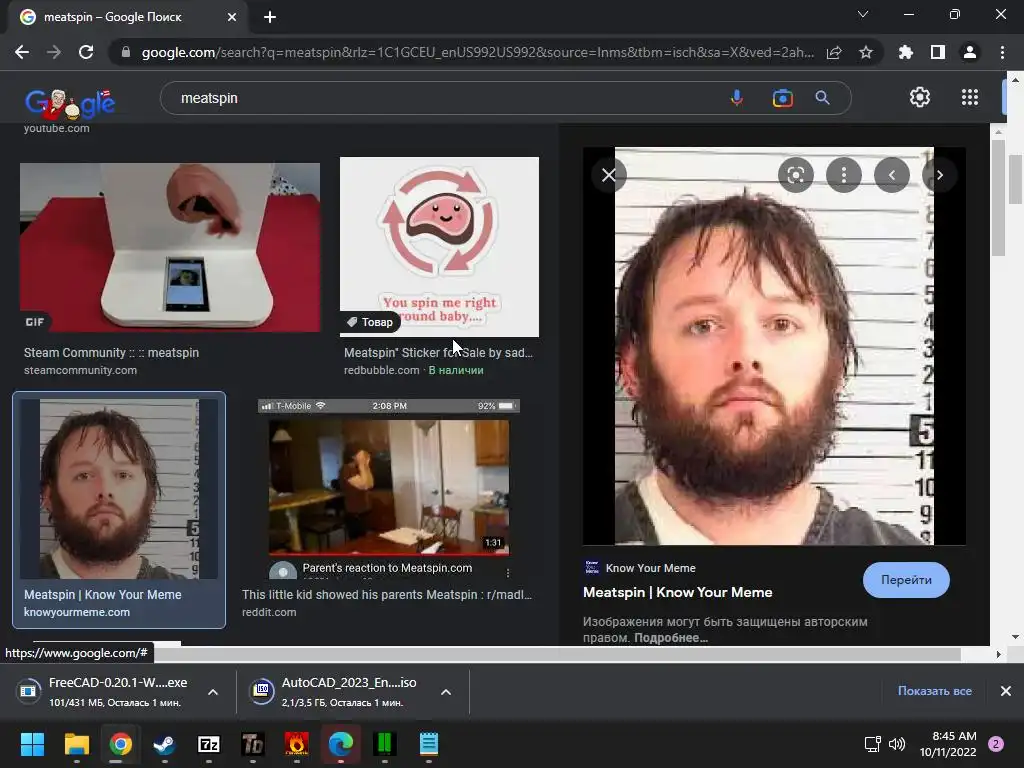Open the Chrome three-dot menu

(x=1002, y=52)
